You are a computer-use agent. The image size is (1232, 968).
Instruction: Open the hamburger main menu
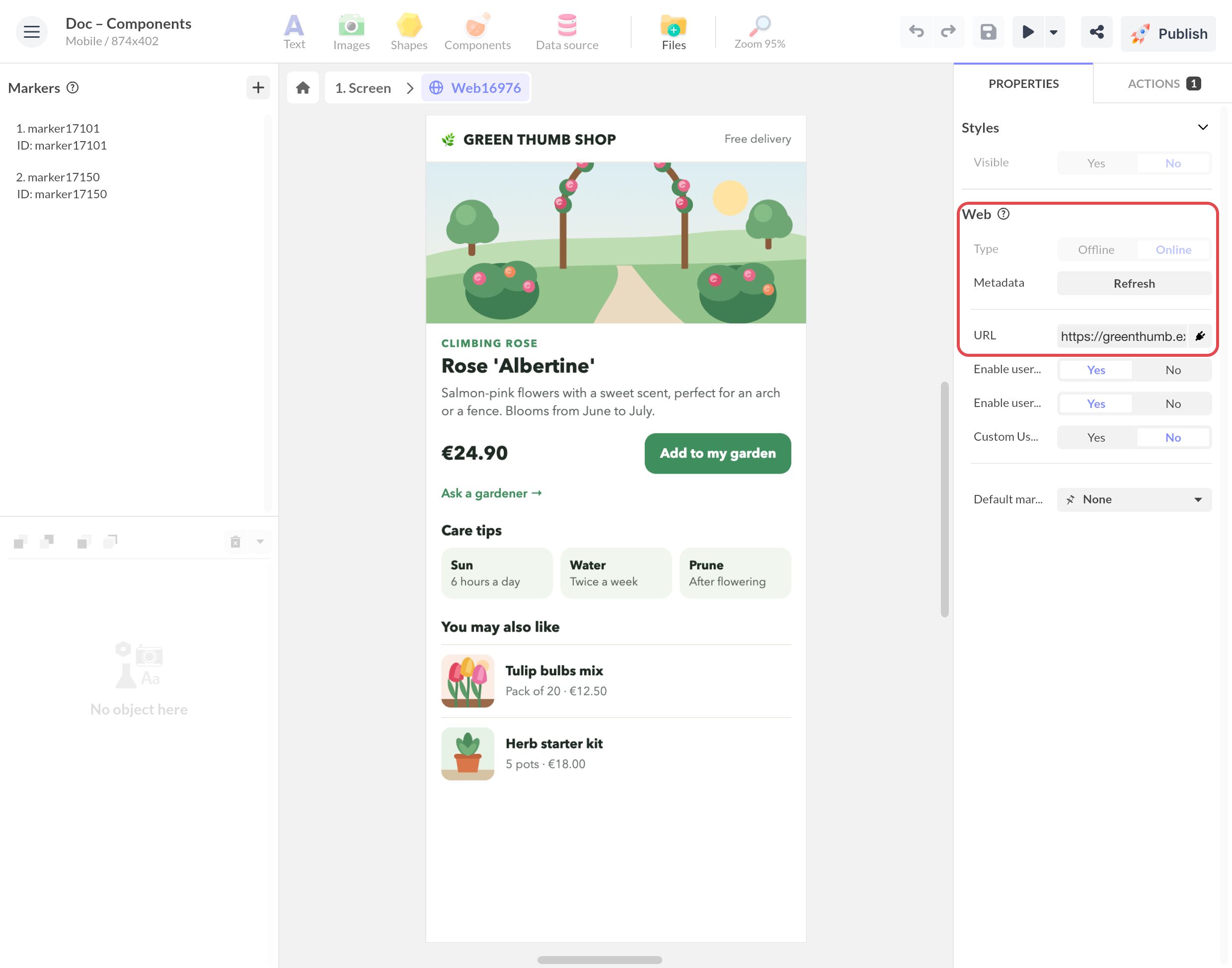[x=32, y=32]
